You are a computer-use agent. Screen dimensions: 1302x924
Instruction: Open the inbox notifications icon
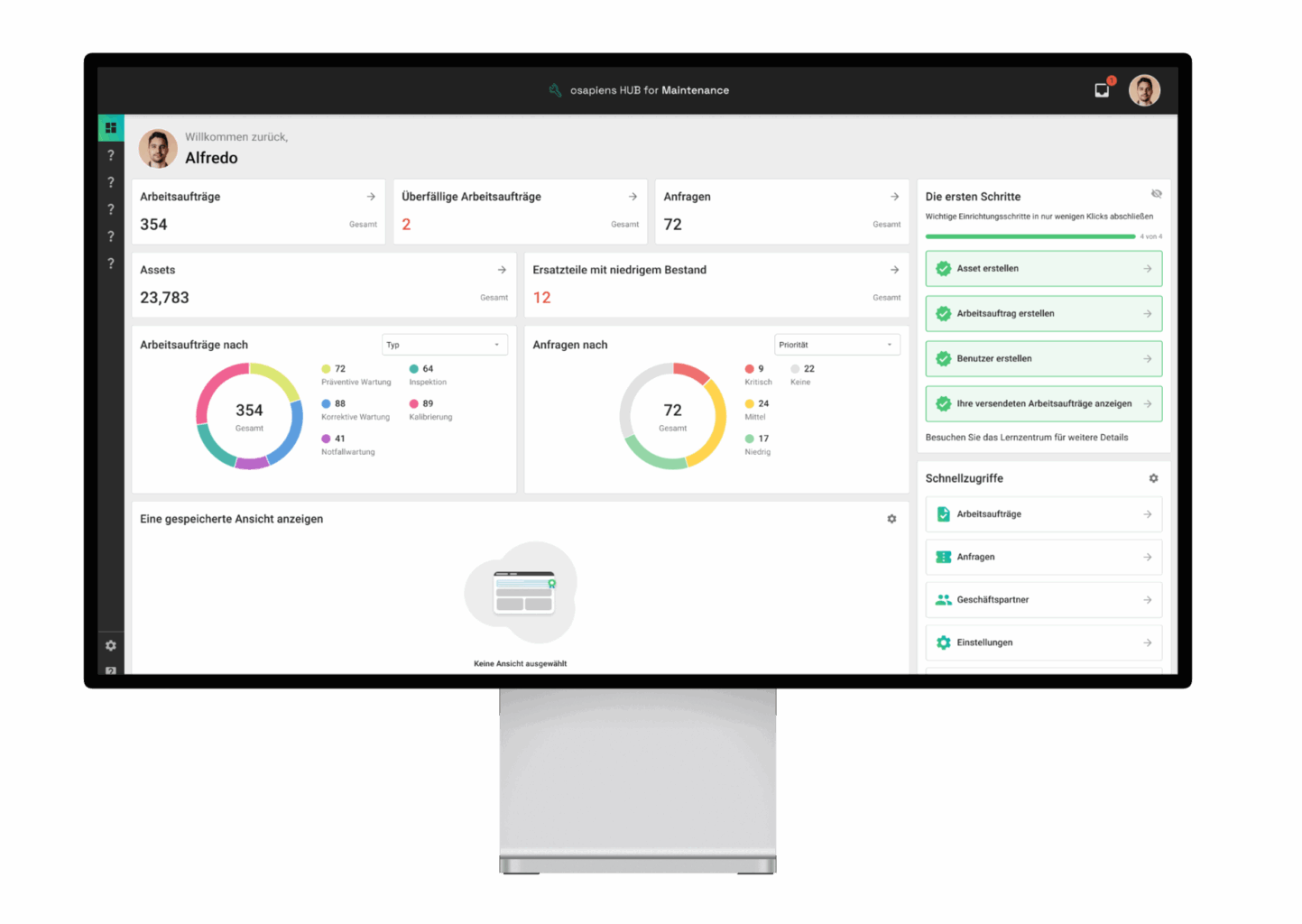pos(1102,90)
